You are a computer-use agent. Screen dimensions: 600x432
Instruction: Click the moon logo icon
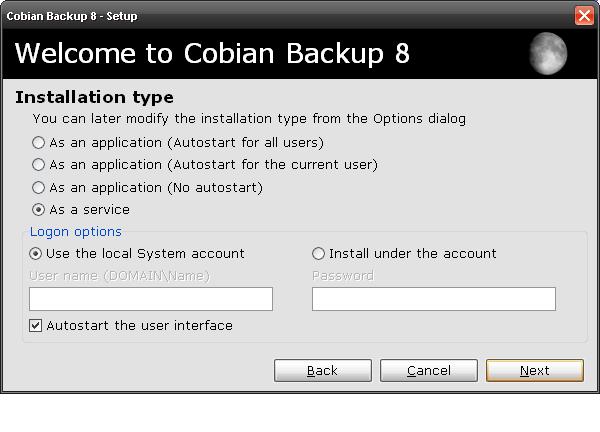[547, 53]
